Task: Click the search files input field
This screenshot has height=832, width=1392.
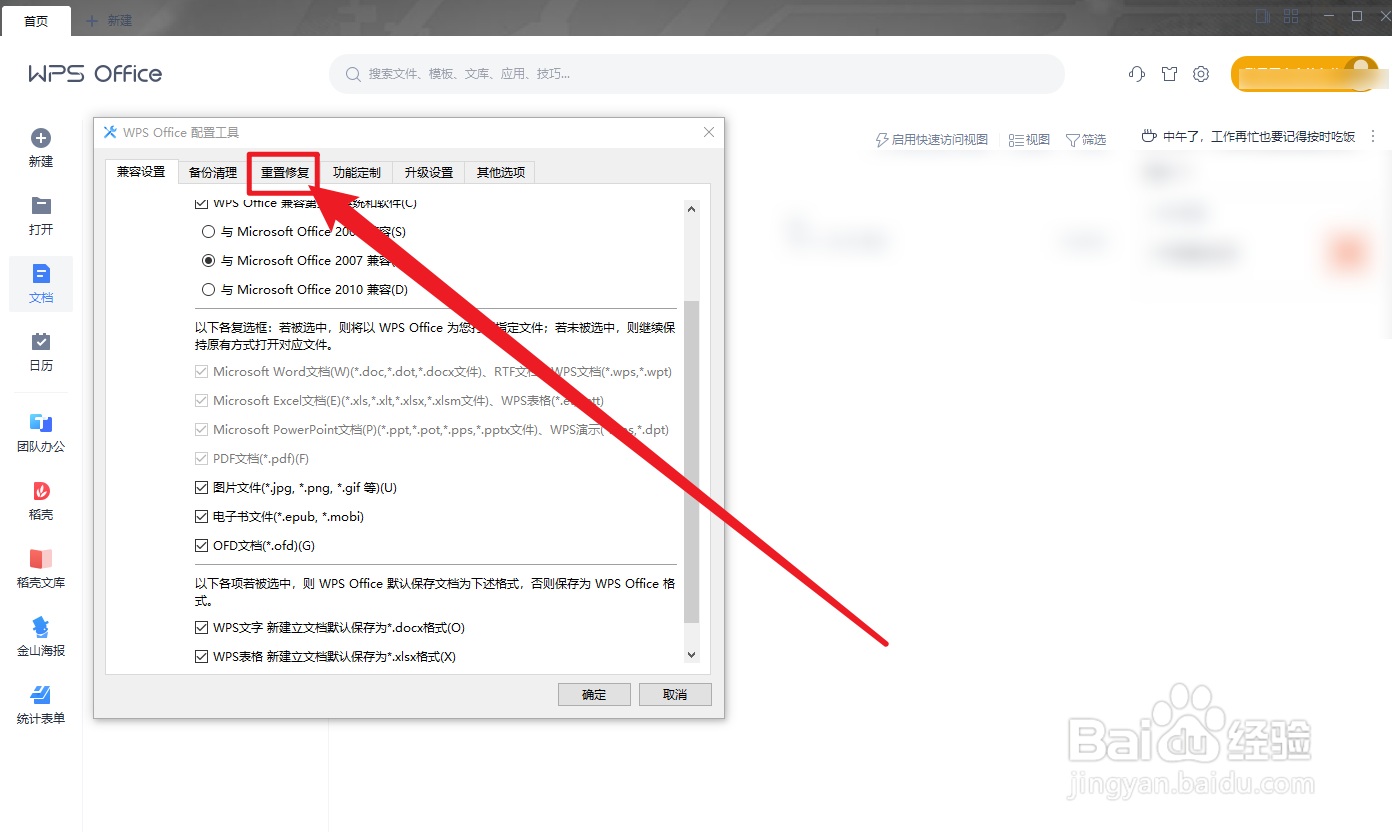Action: coord(697,74)
